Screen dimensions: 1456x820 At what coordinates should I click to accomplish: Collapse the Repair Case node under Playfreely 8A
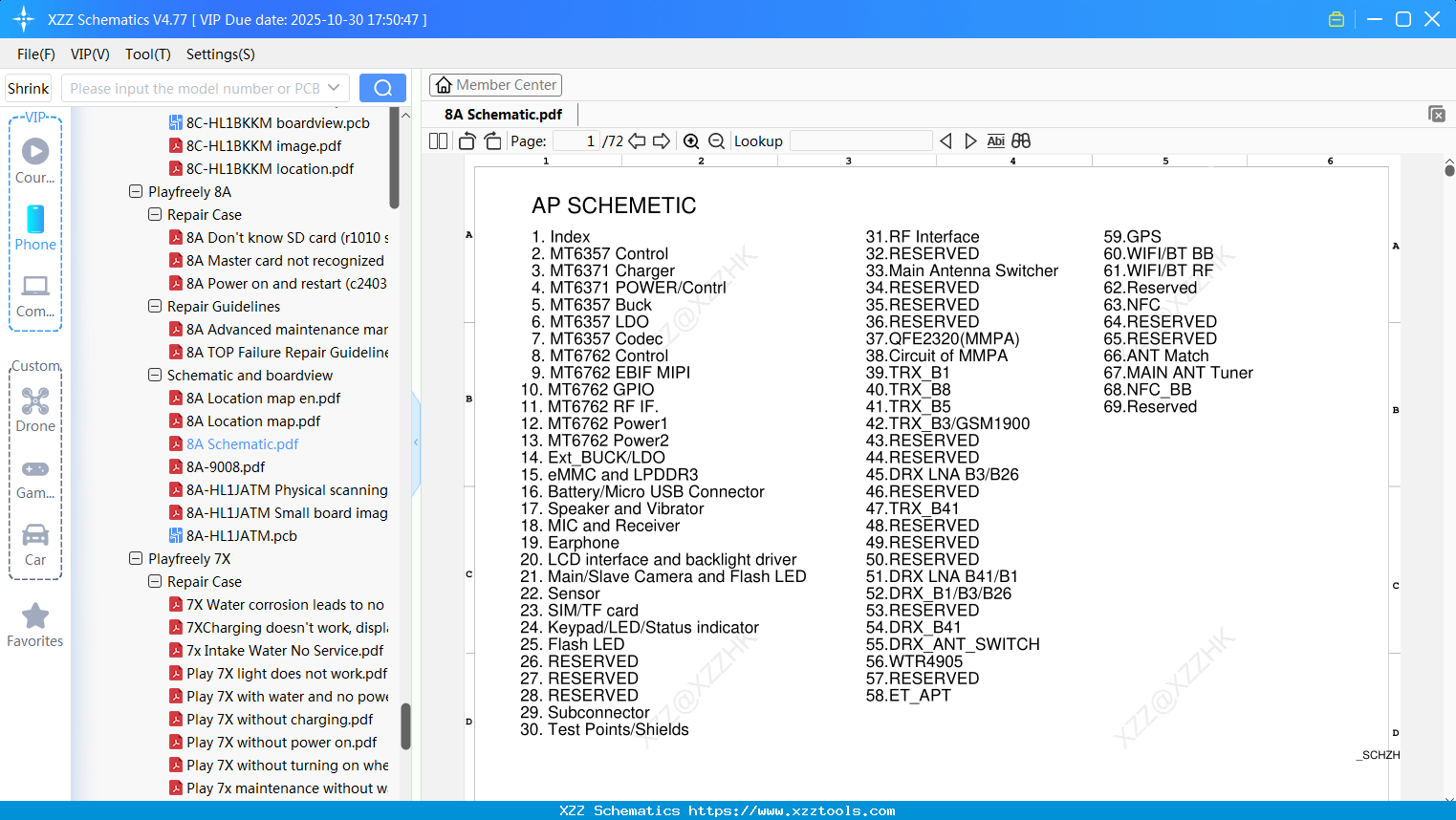pos(155,214)
